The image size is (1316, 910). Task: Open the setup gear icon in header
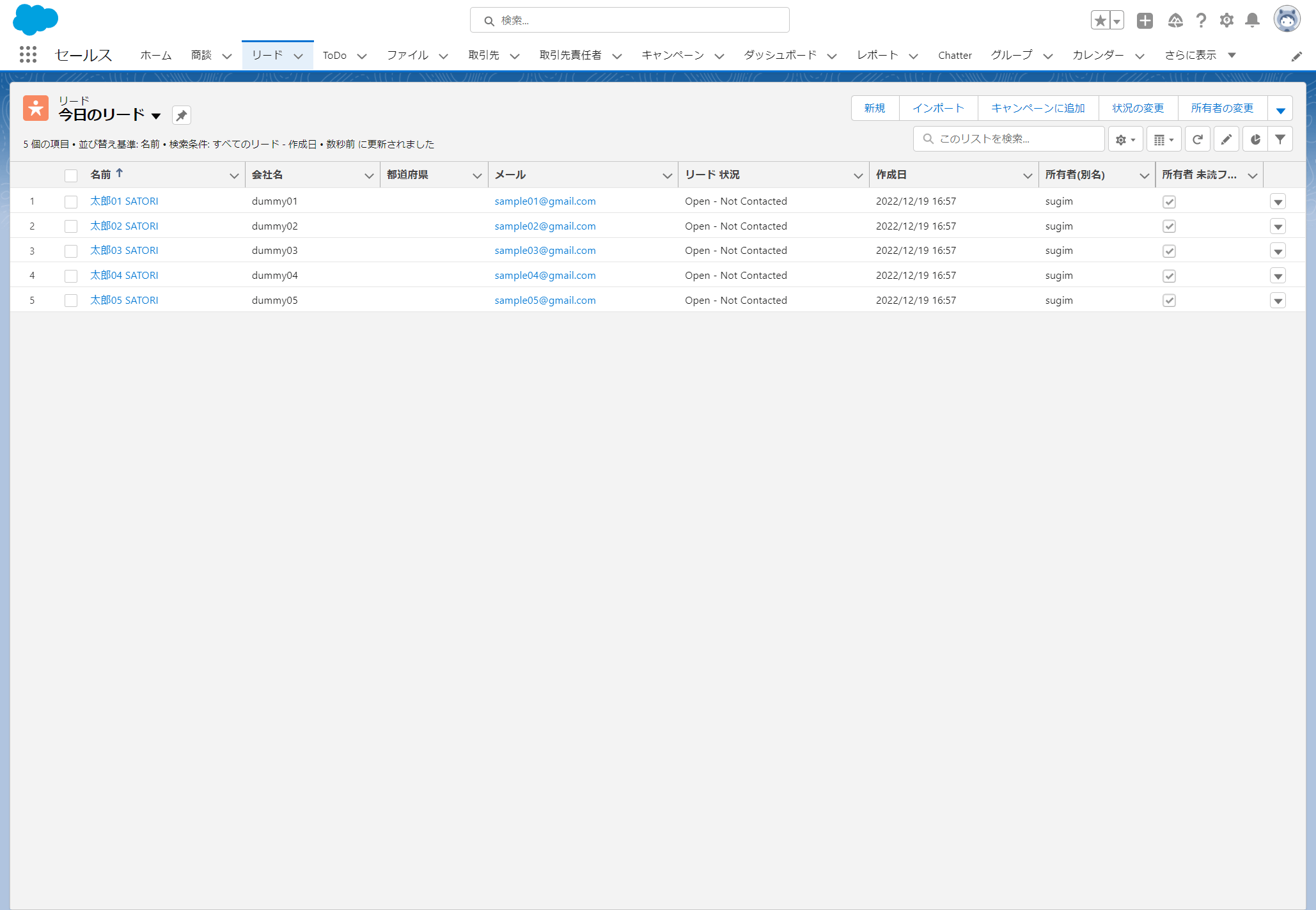[1226, 20]
